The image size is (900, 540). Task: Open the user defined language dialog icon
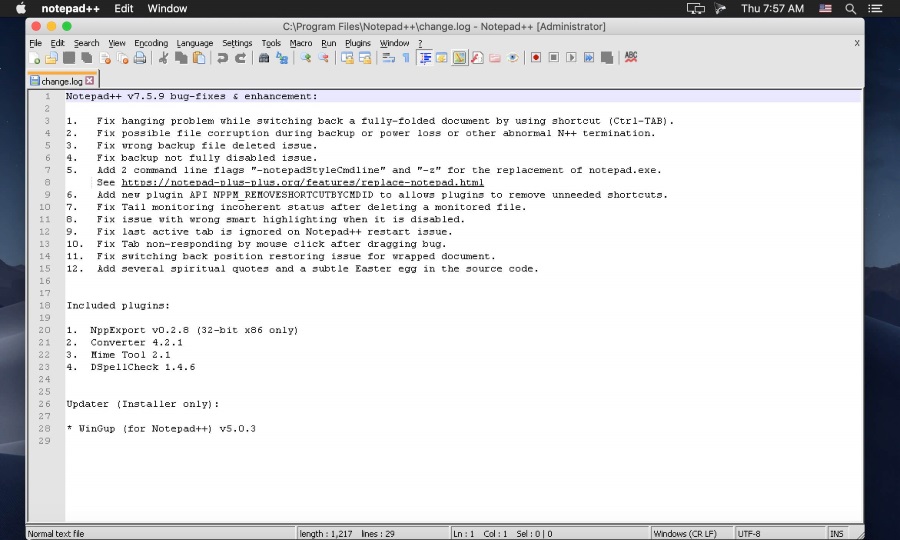442,58
